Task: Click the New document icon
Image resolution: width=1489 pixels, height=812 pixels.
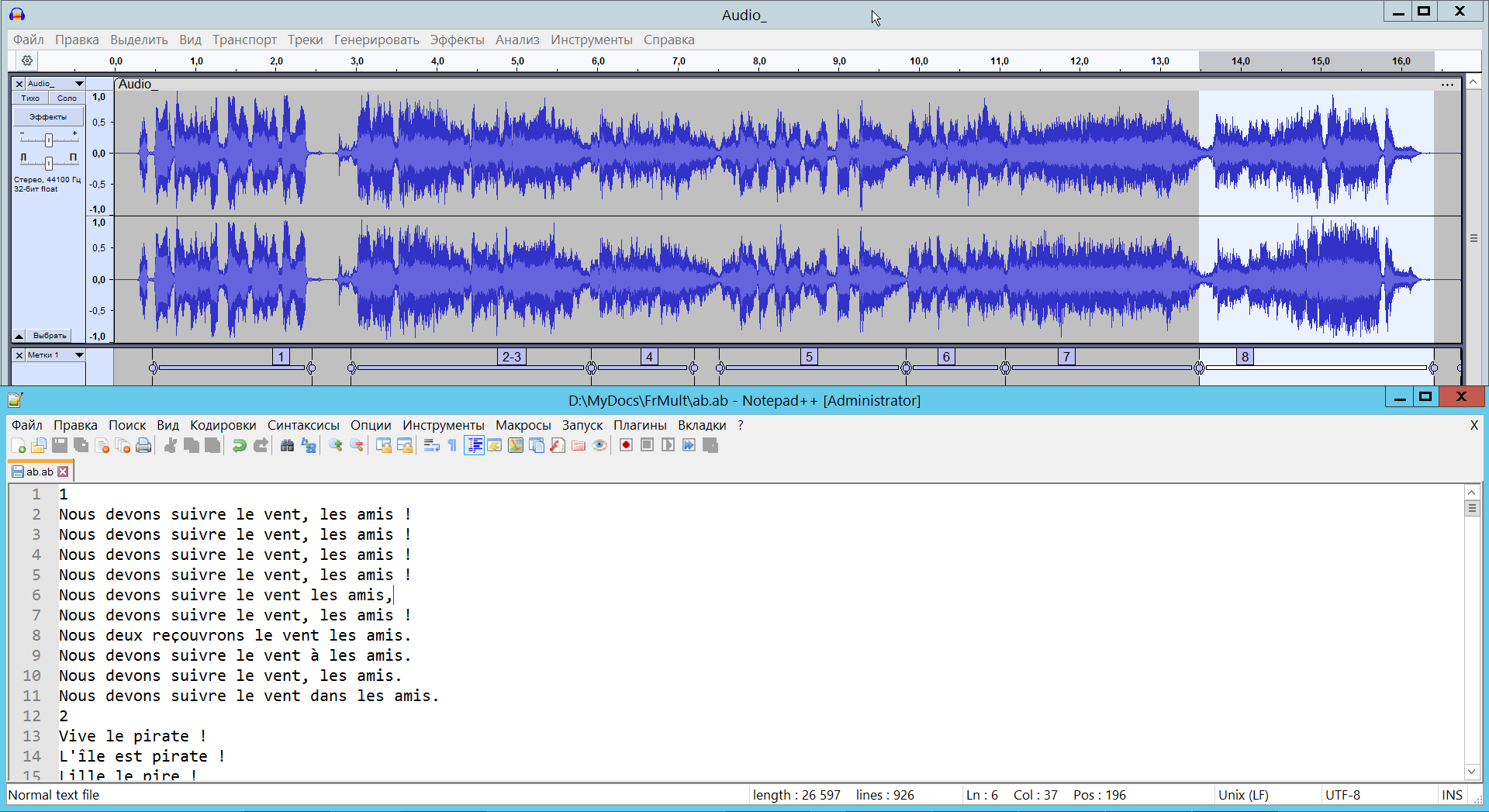Action: pyautogui.click(x=19, y=445)
